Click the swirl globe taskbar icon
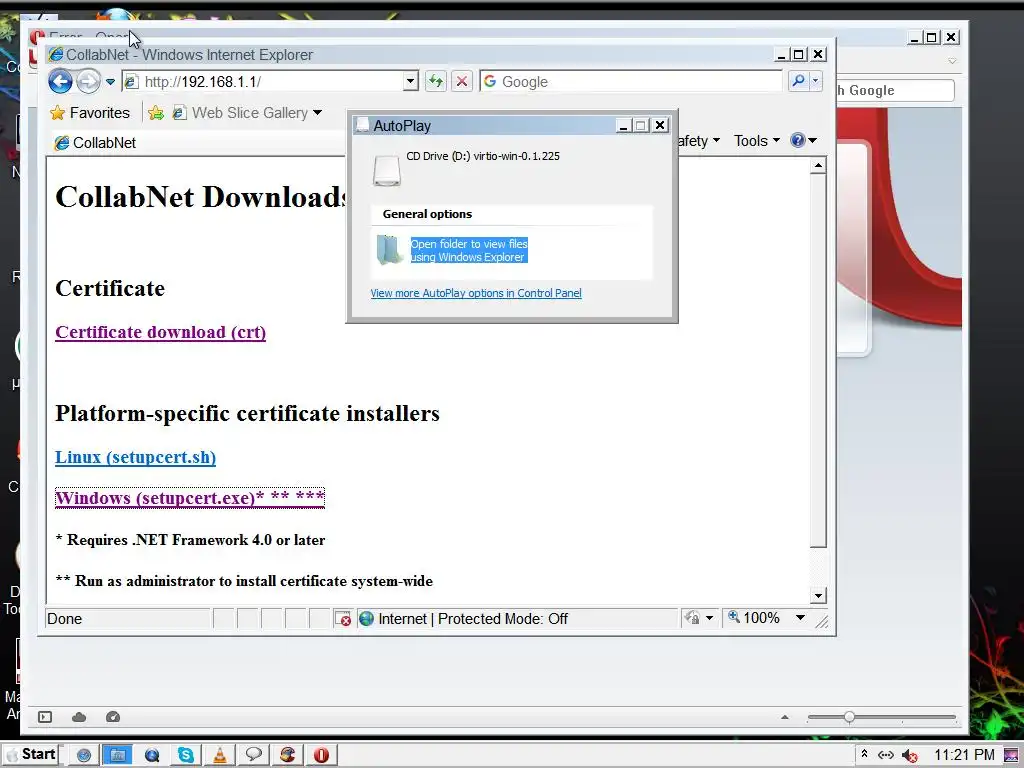 [287, 755]
